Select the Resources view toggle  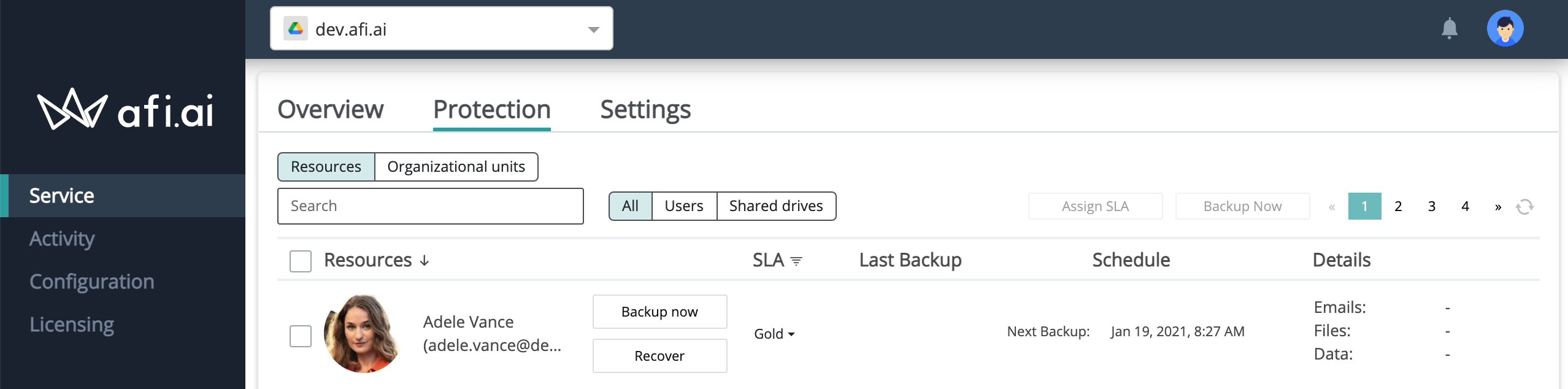[326, 167]
